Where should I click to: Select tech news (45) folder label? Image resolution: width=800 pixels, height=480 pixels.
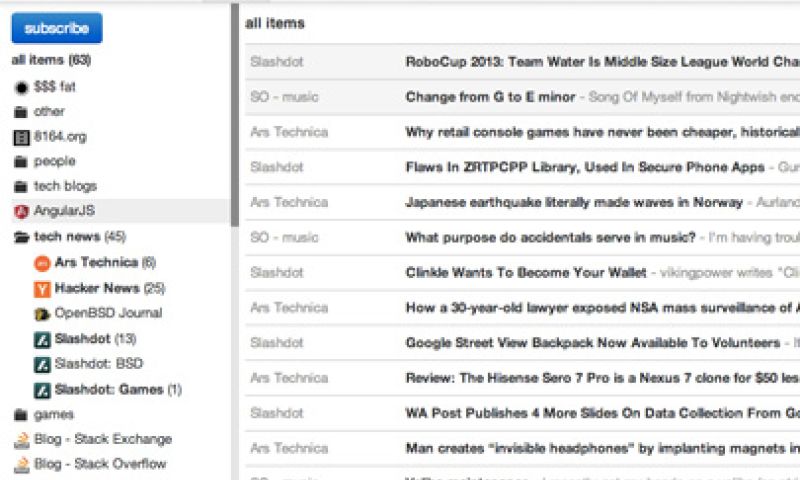(x=80, y=237)
